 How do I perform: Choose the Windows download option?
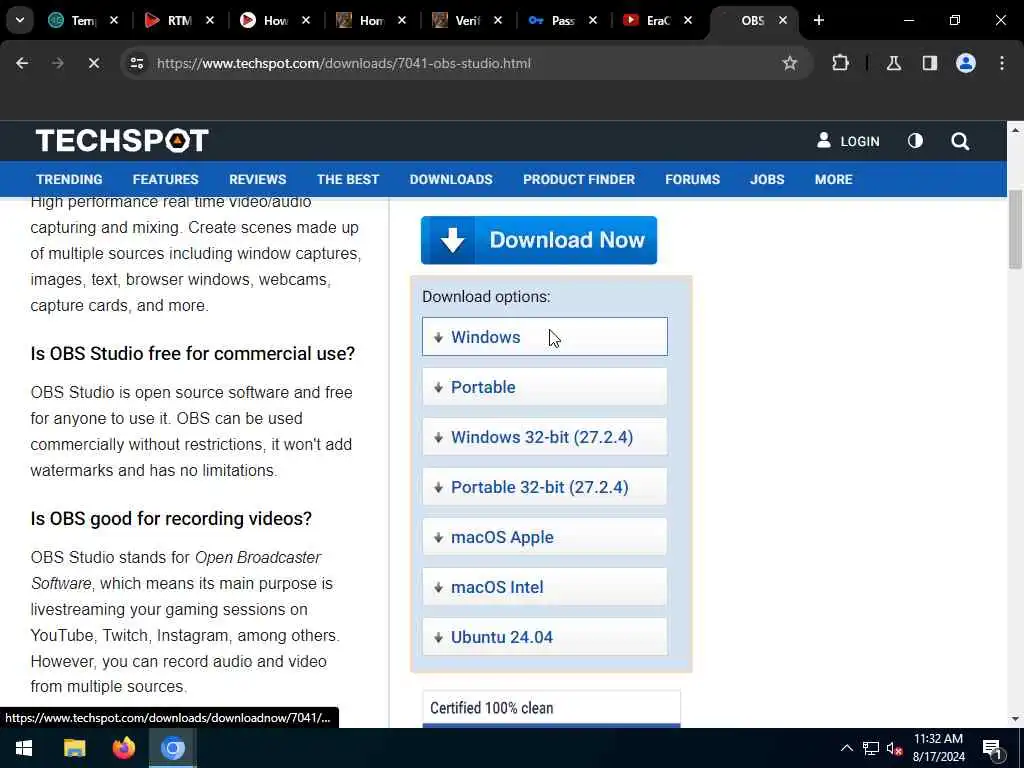click(x=545, y=337)
